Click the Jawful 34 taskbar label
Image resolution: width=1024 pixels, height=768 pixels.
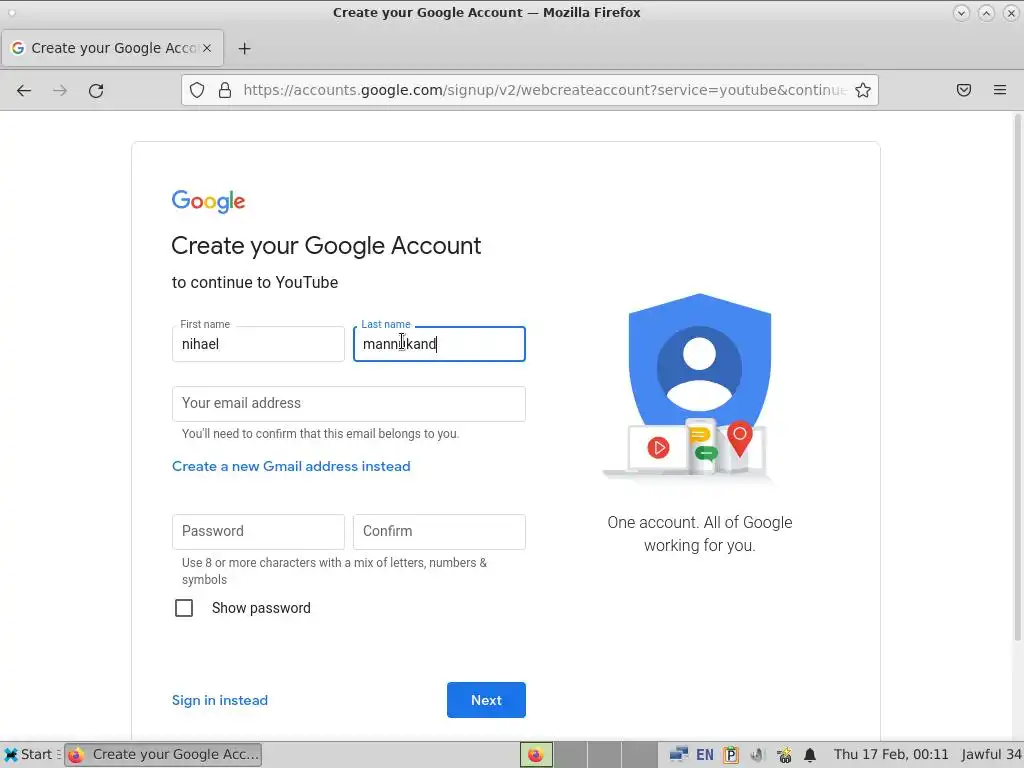pyautogui.click(x=991, y=755)
